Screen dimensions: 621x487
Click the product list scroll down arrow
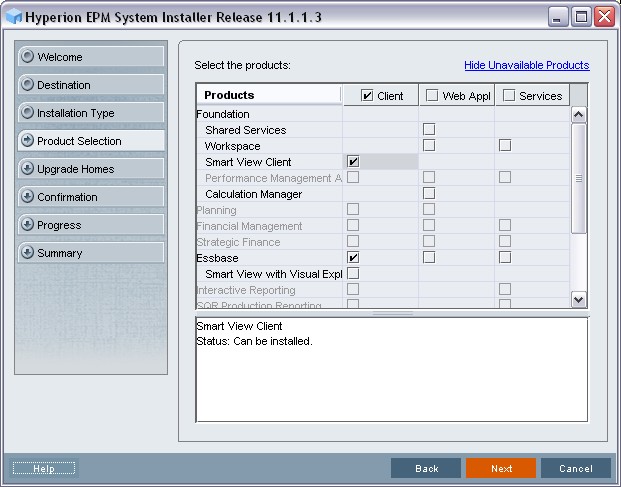coord(579,299)
